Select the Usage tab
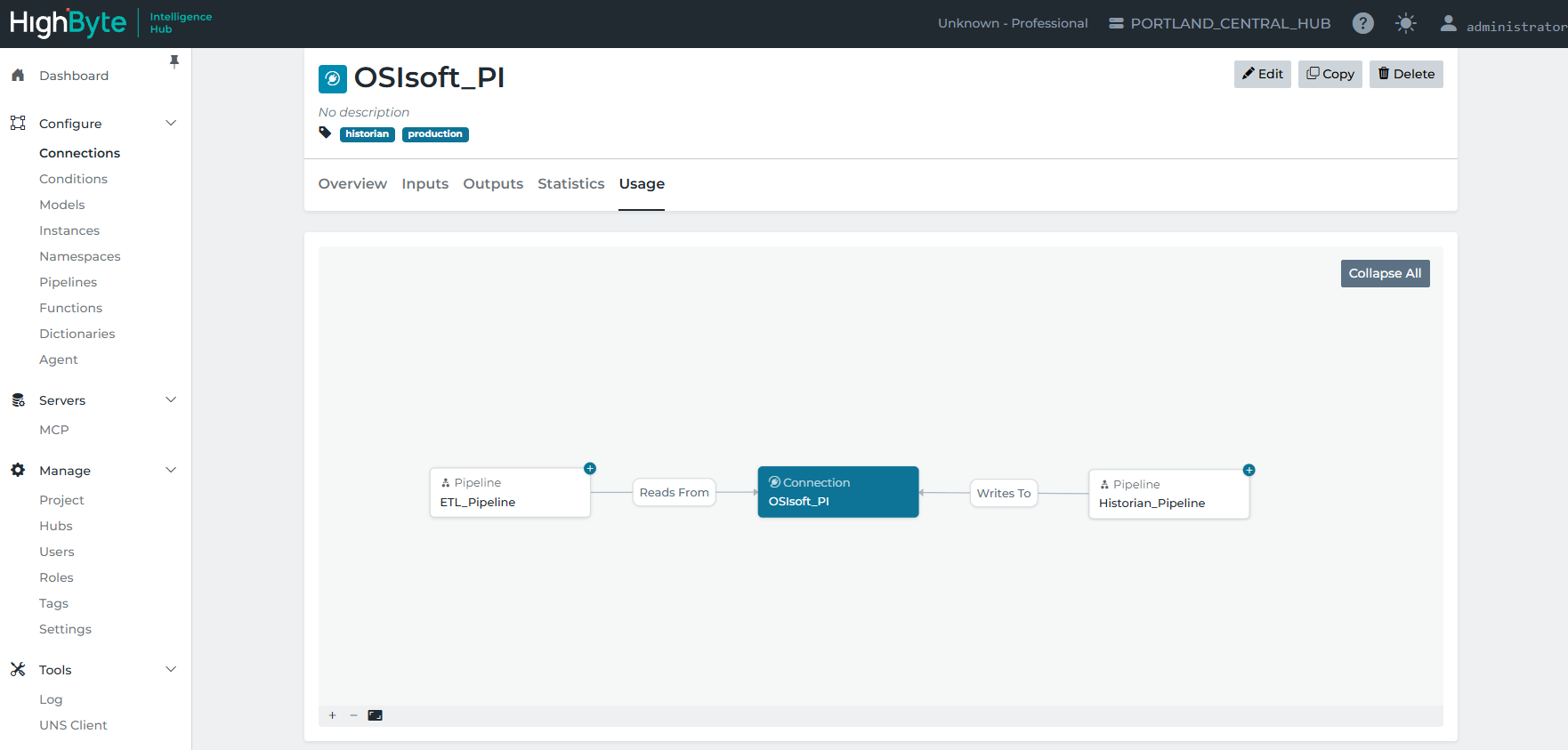 click(642, 183)
